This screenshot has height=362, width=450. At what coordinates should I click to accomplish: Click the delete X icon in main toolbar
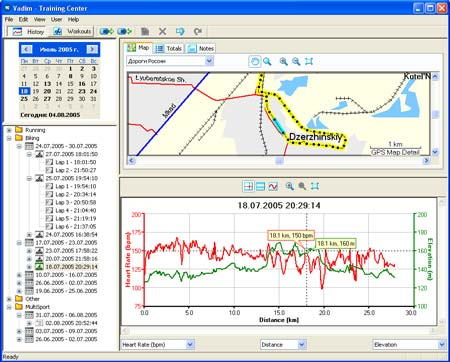click(x=162, y=32)
